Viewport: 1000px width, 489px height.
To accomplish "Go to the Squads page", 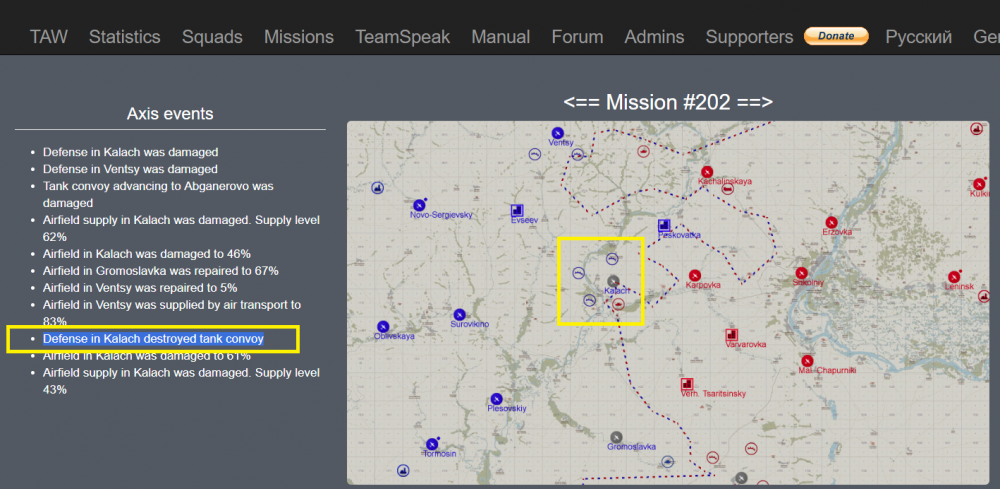I will click(212, 37).
